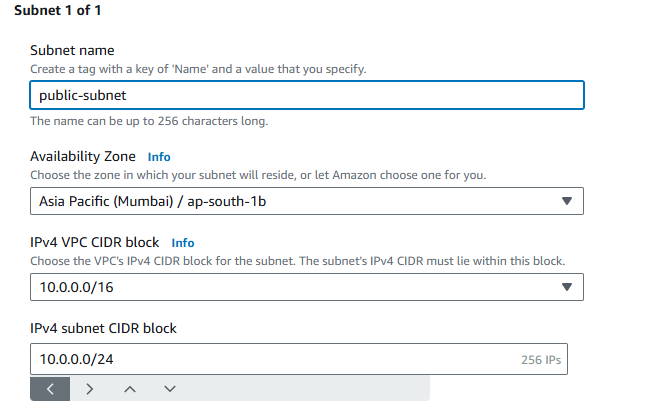The width and height of the screenshot is (655, 412).
Task: Focus the 10.0.0.0/24 subnet CIDR field
Action: 299,359
